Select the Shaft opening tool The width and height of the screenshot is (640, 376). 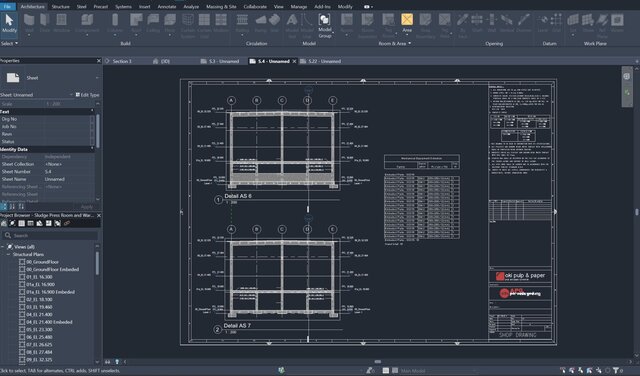pyautogui.click(x=477, y=23)
